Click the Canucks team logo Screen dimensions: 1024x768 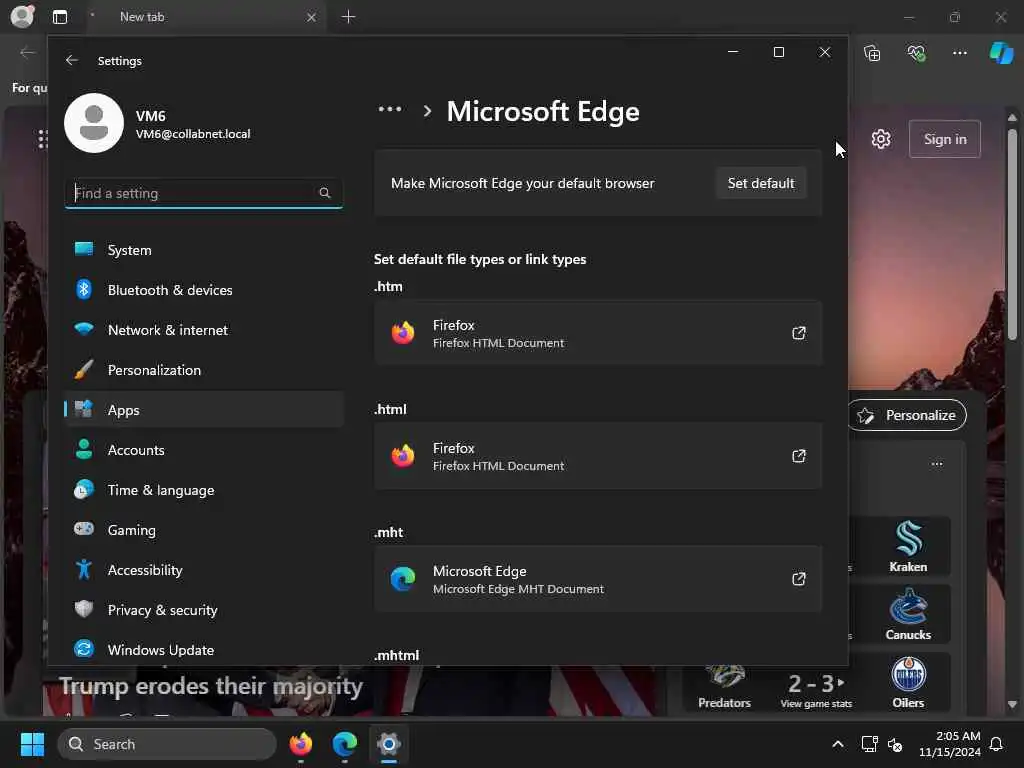click(x=908, y=607)
